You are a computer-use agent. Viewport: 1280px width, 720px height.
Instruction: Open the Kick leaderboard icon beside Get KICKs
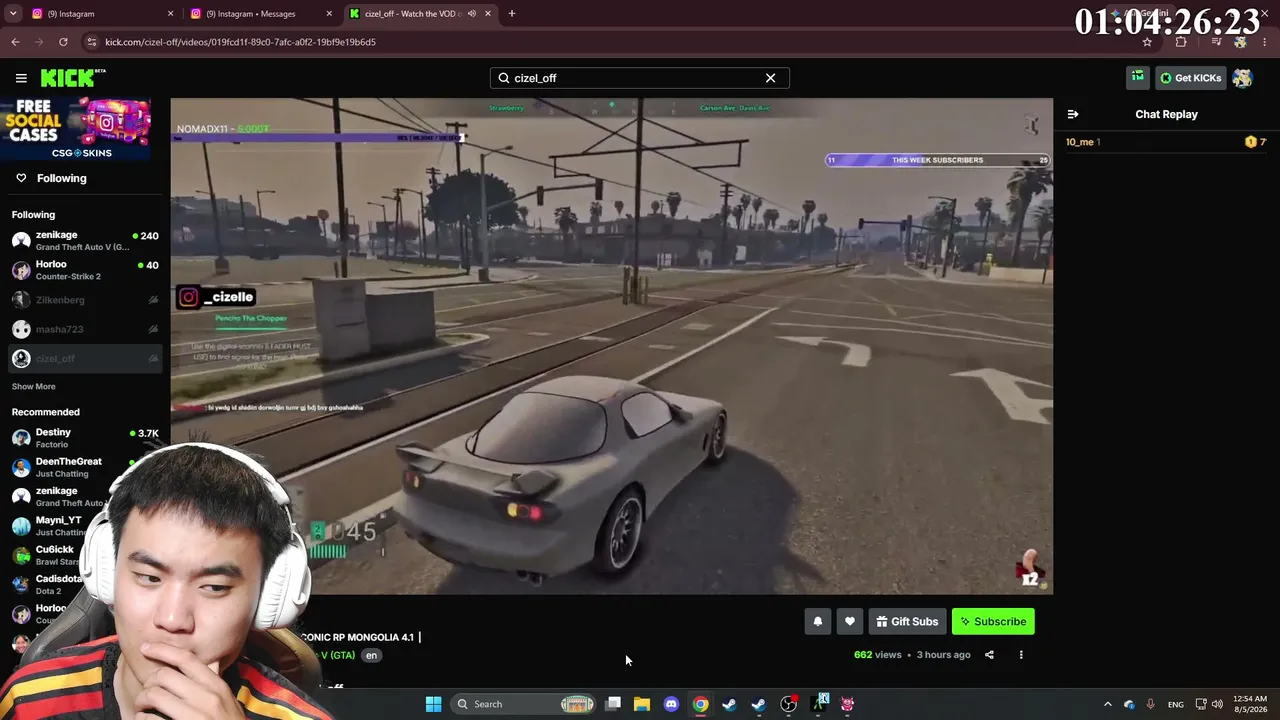coord(1137,78)
